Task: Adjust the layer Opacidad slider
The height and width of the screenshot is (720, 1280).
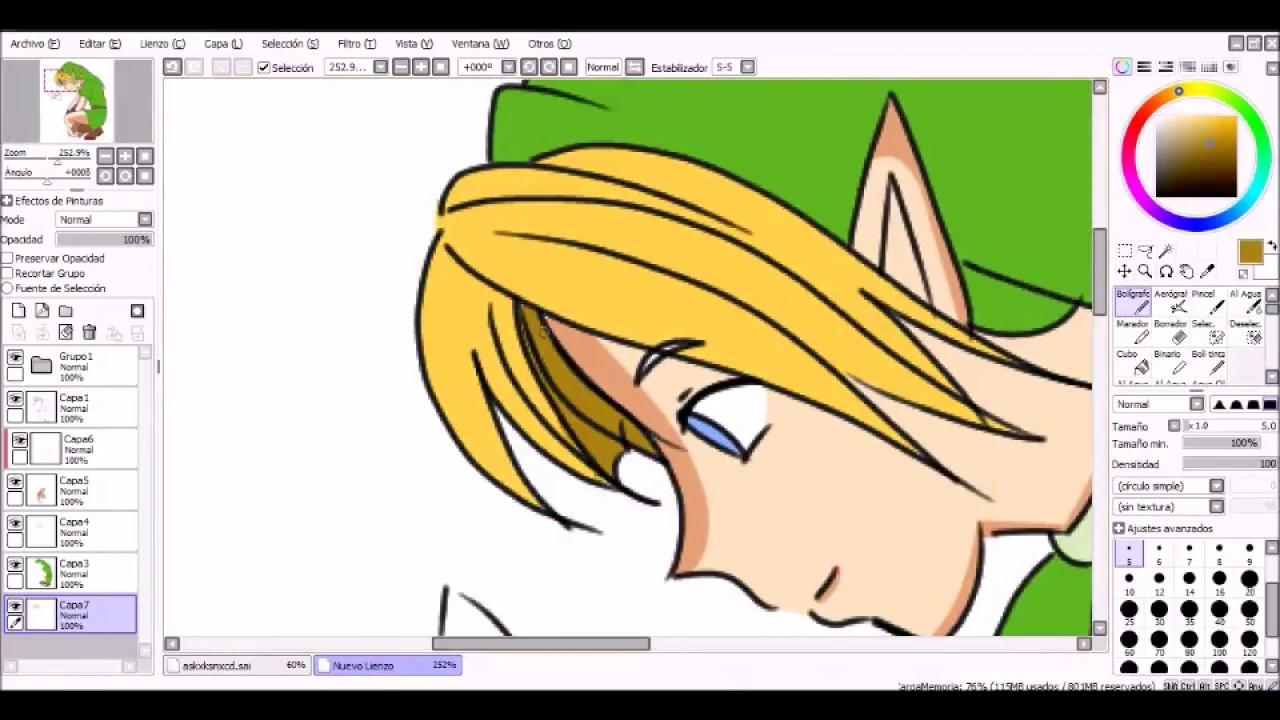Action: [104, 240]
